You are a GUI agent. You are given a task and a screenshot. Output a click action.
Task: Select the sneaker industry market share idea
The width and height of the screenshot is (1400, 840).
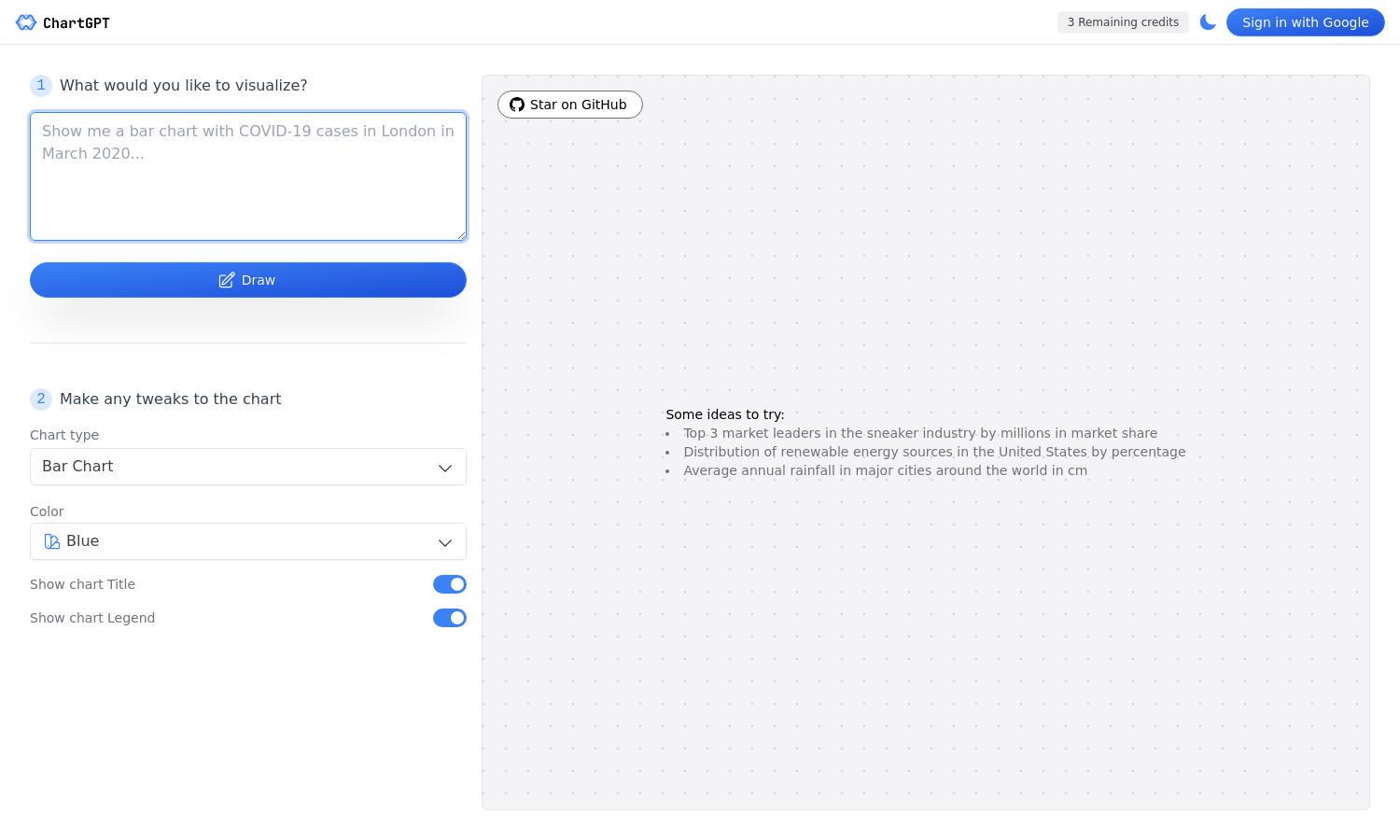click(920, 433)
